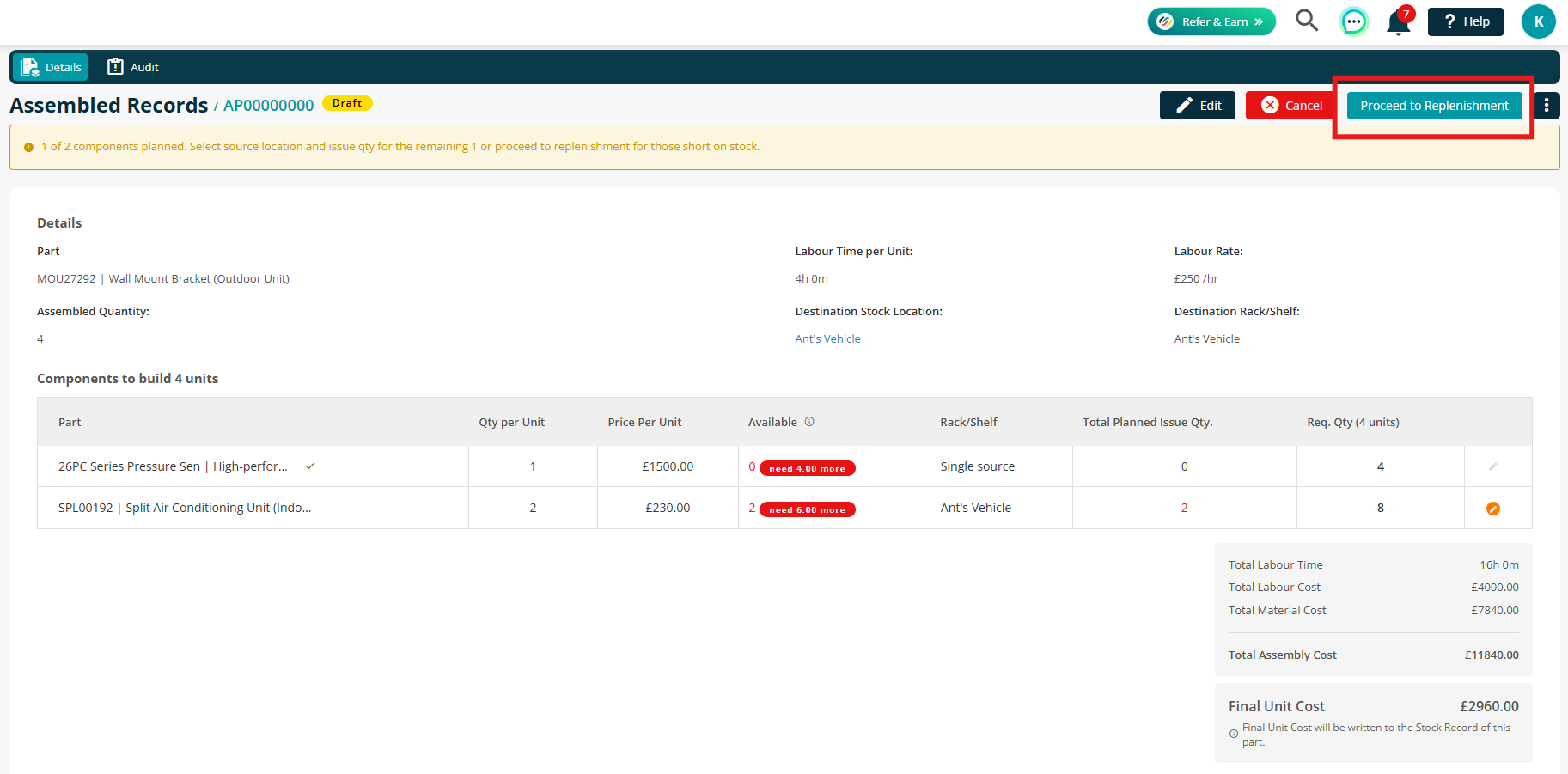The width and height of the screenshot is (1568, 774).
Task: Select the SPL00192 Split Air Conditioning part cell
Action: click(x=253, y=508)
